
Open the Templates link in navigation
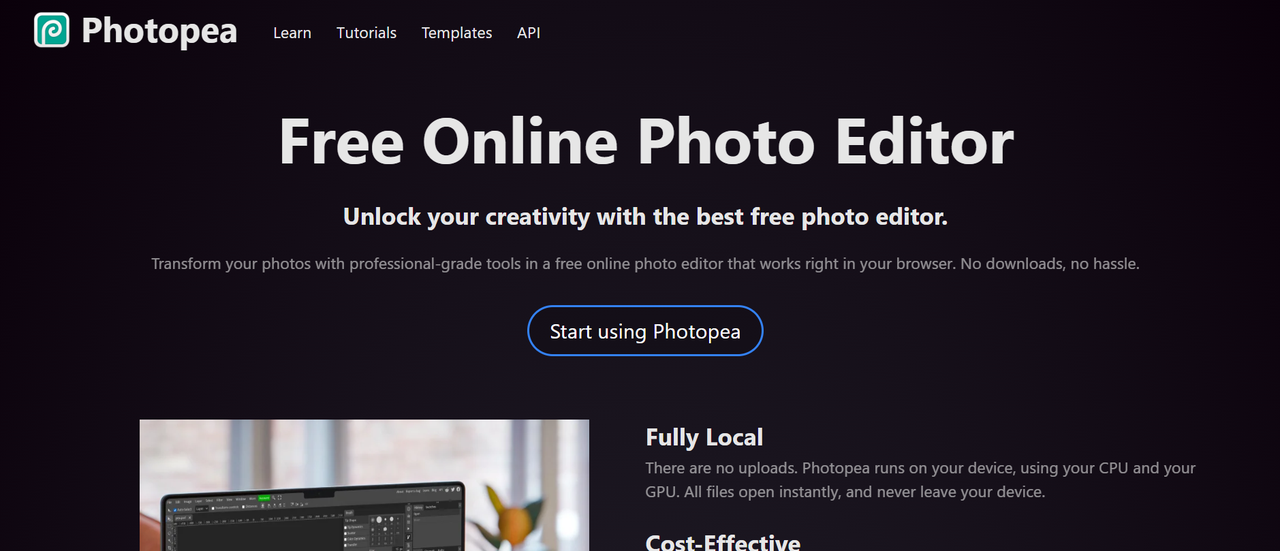click(x=457, y=33)
